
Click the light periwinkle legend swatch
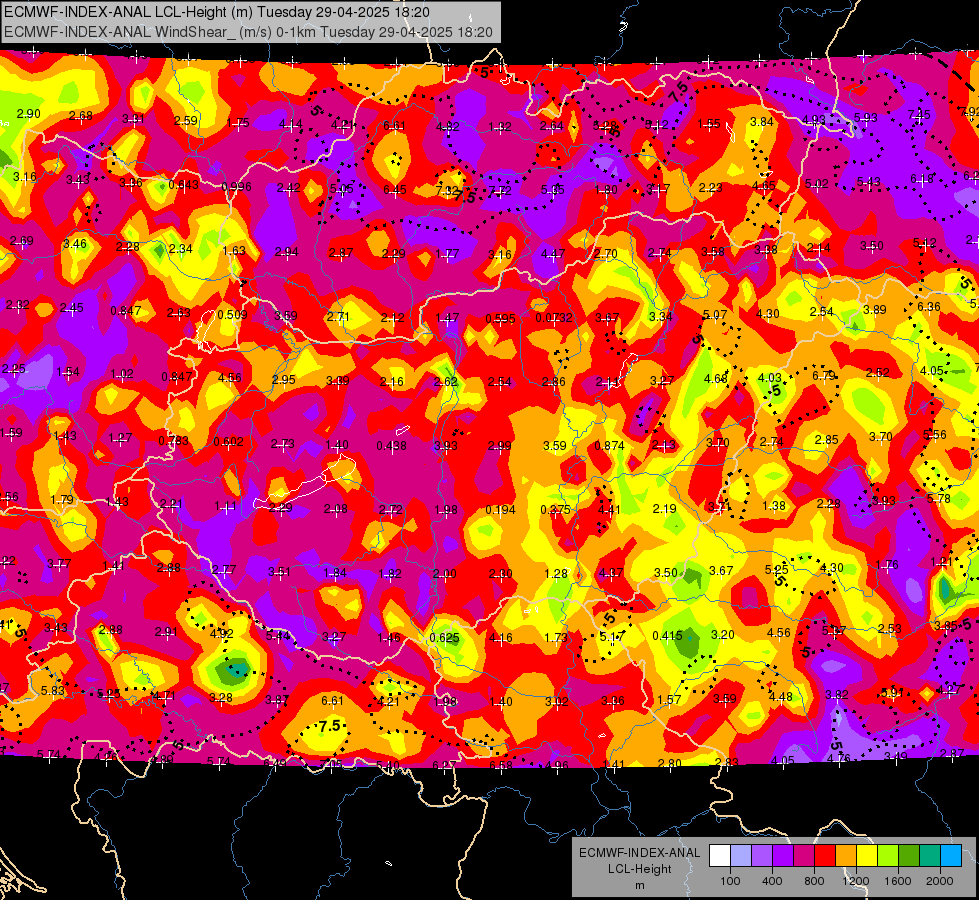click(x=740, y=855)
